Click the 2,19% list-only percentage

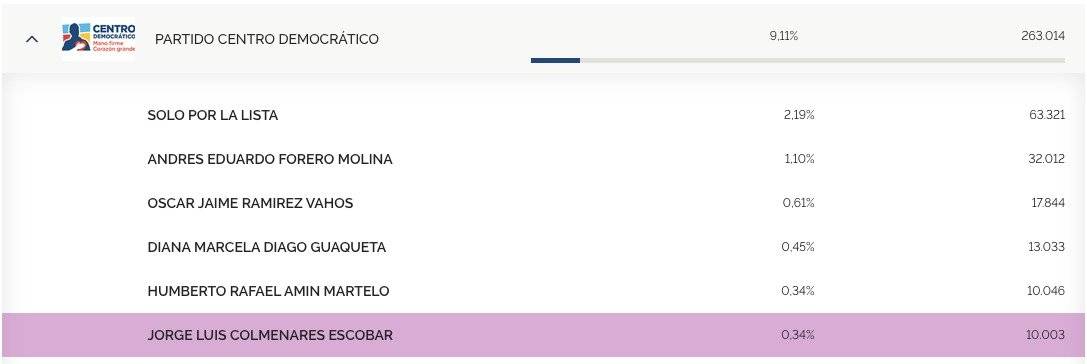click(799, 116)
